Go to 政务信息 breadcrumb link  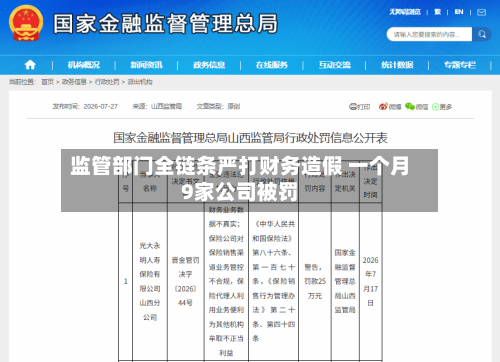click(74, 82)
